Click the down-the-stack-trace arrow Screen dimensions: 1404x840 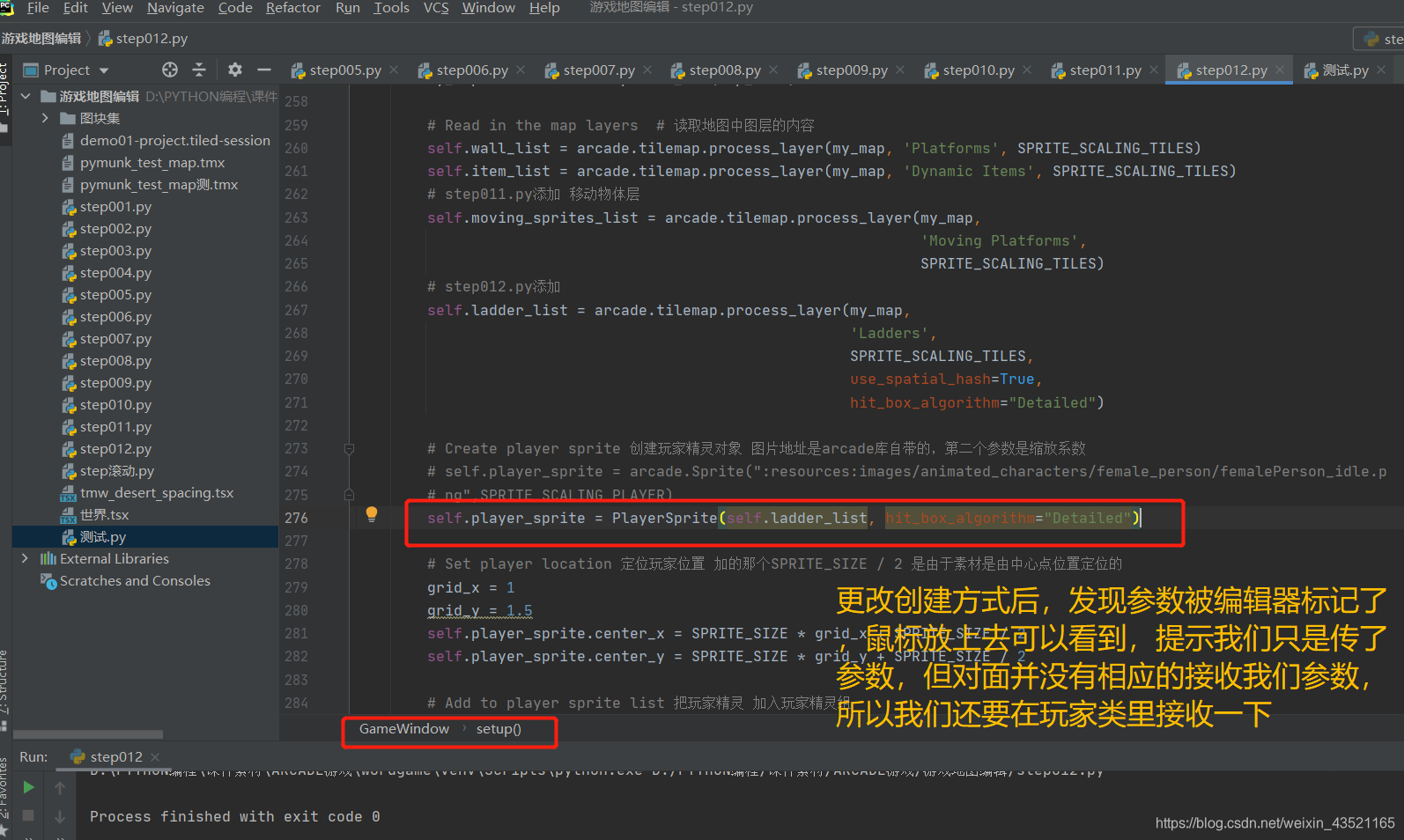(60, 816)
